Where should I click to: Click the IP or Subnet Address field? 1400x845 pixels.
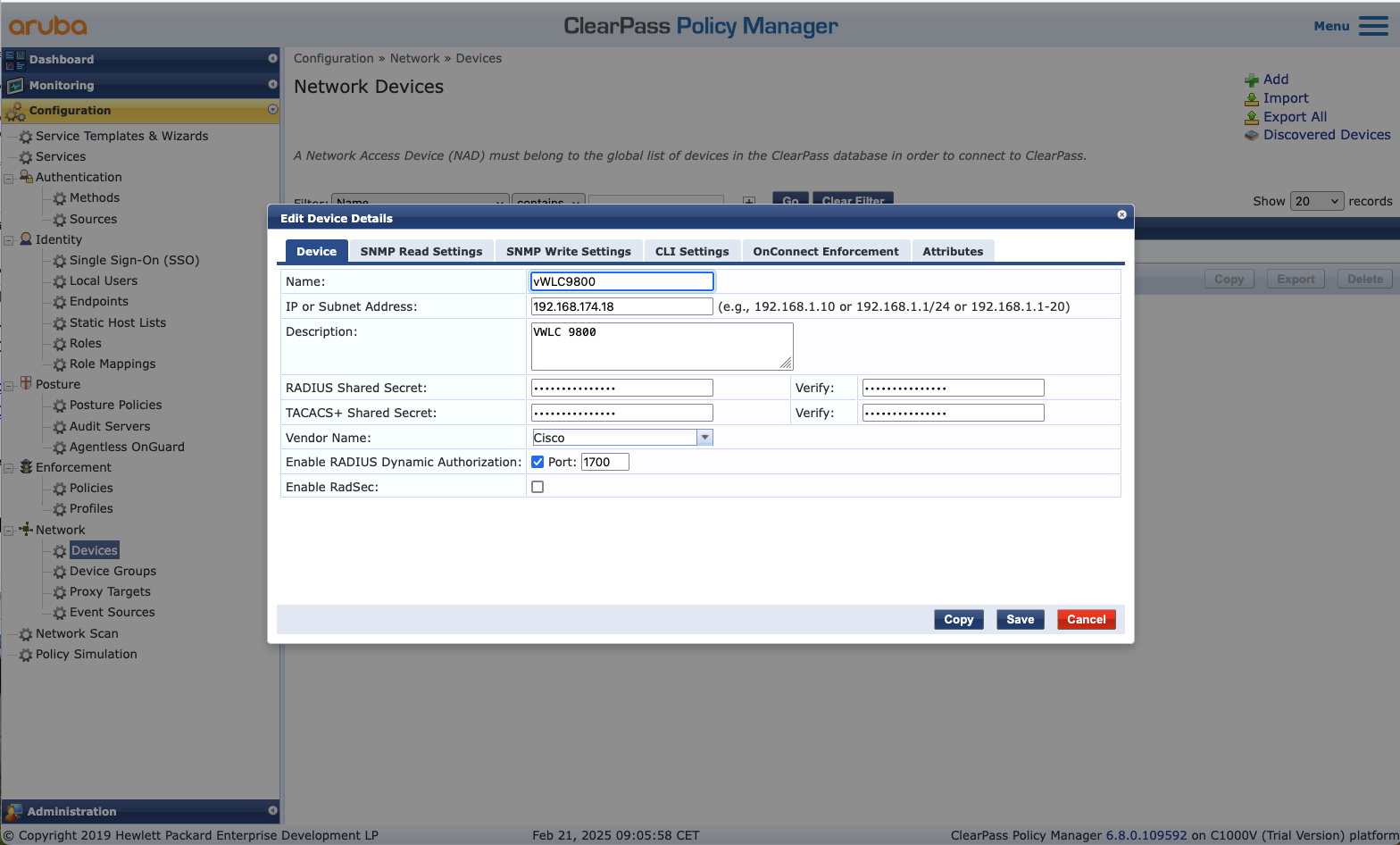(x=622, y=306)
